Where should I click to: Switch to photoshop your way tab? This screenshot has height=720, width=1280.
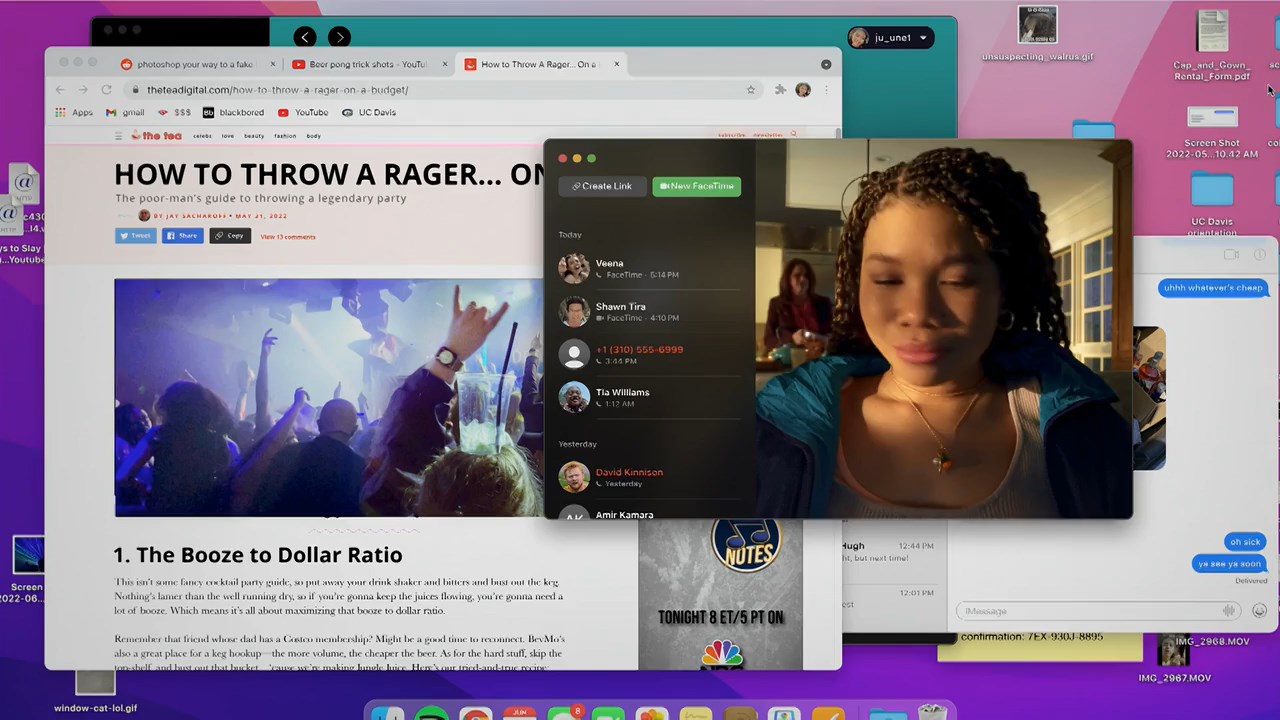coord(194,64)
